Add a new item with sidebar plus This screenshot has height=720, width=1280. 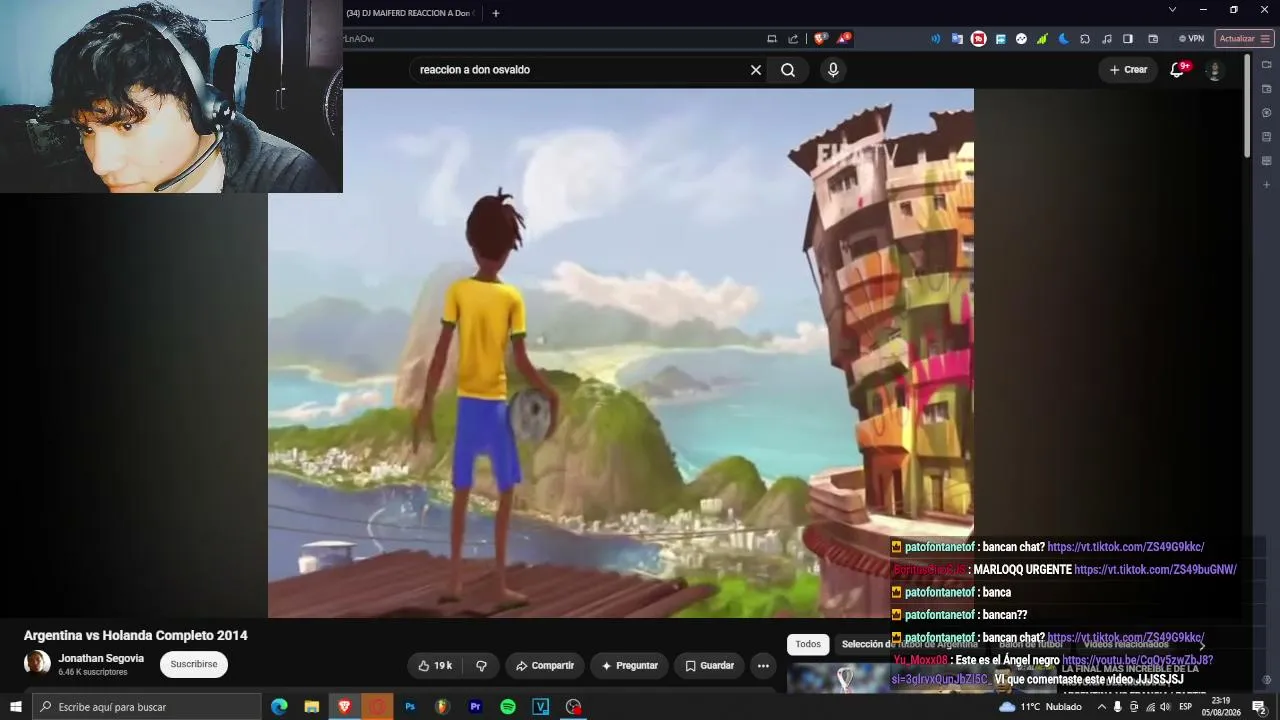click(x=1267, y=185)
